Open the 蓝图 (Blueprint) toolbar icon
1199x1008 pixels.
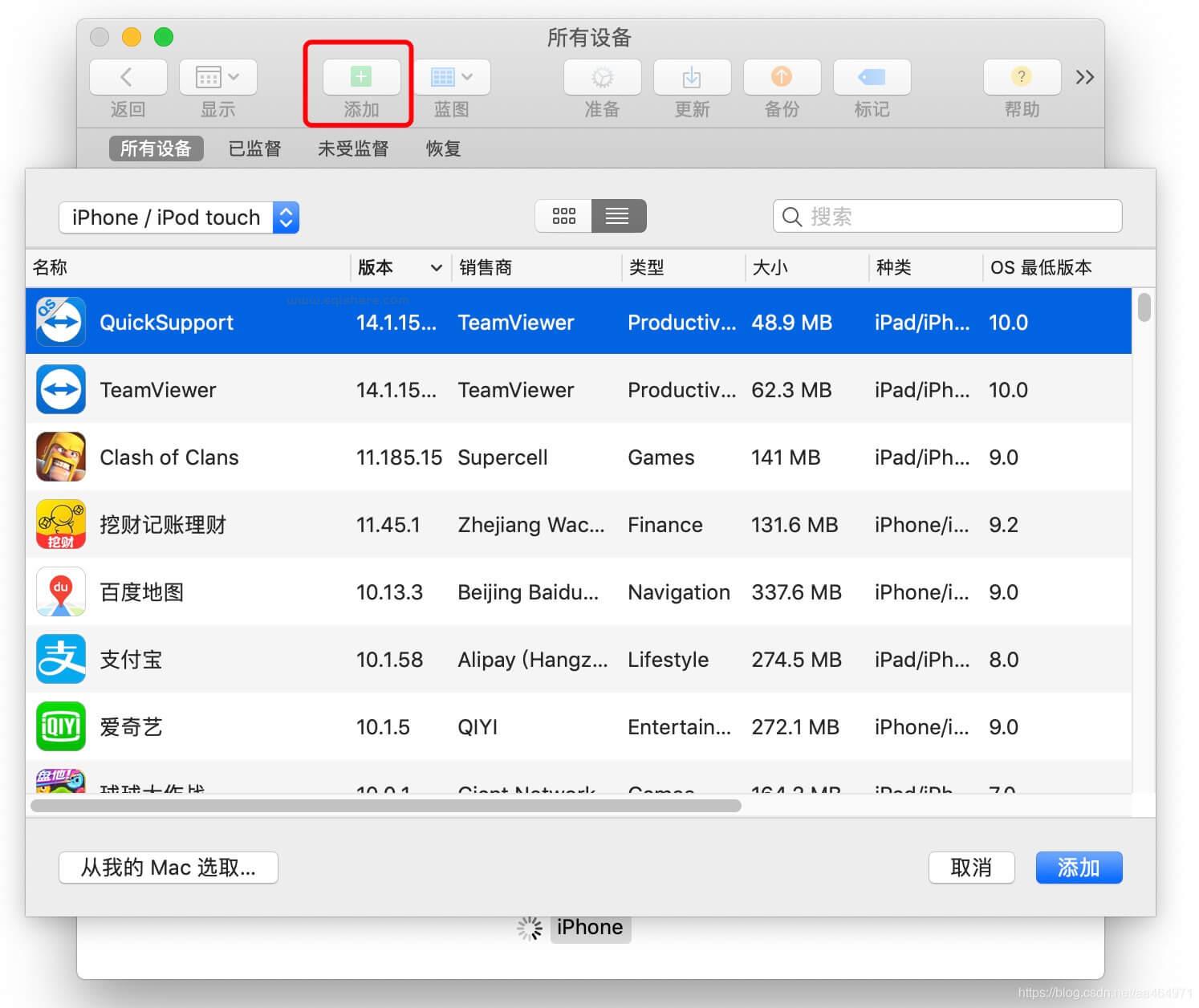point(449,77)
